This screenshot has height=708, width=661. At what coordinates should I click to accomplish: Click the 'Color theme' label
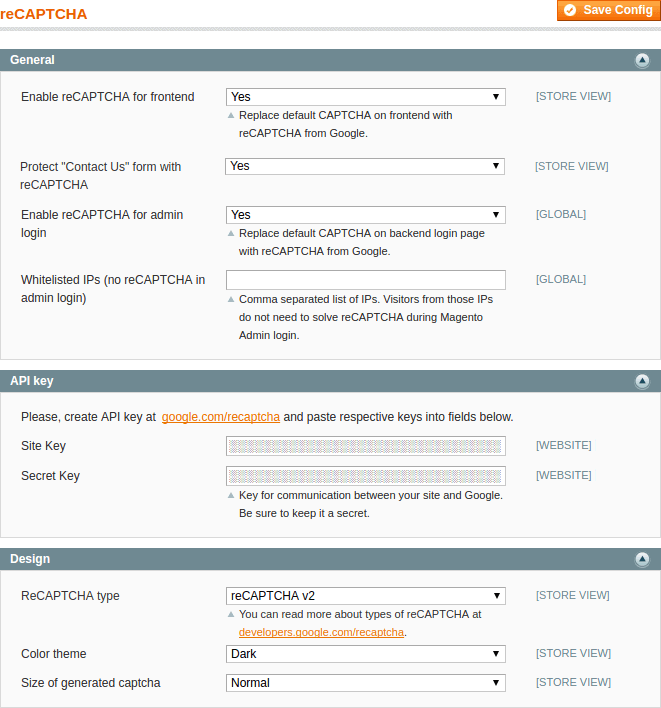[x=53, y=654]
